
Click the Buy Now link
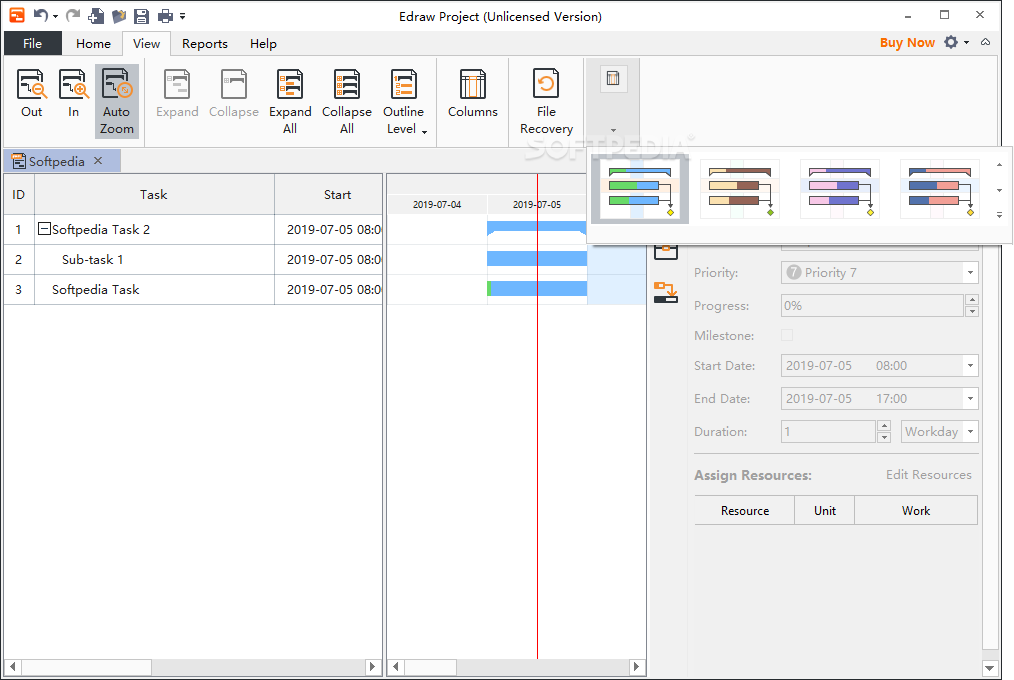[907, 43]
